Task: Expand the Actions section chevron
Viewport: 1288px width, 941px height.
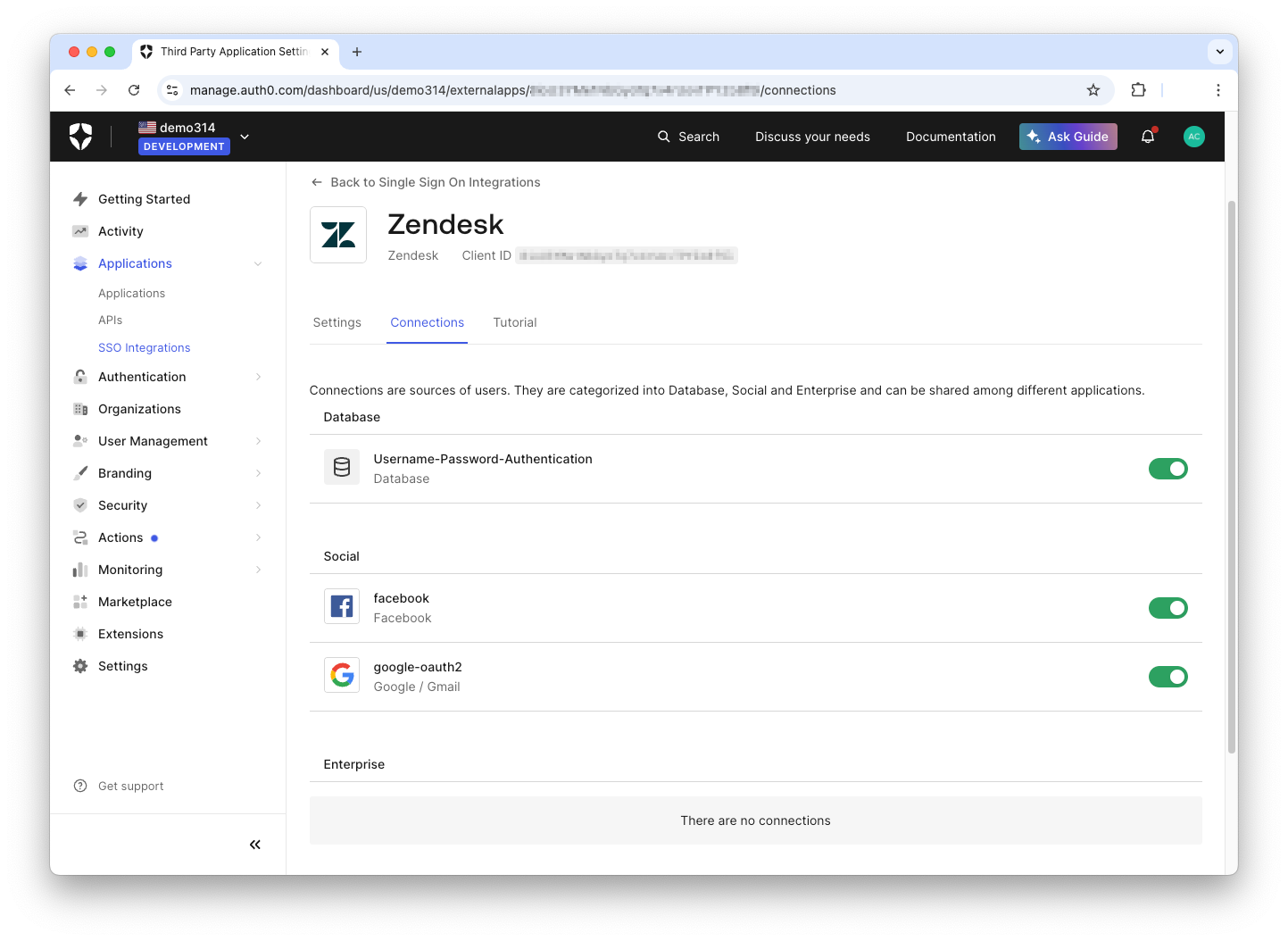Action: click(258, 537)
